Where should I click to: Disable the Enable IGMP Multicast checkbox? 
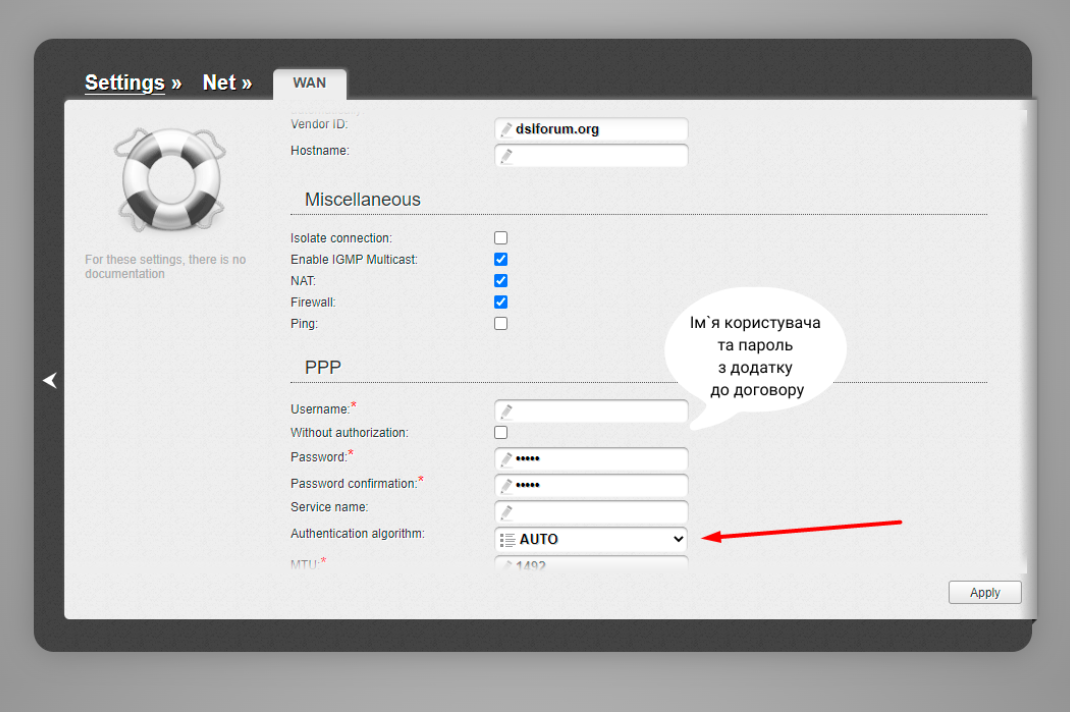click(x=500, y=259)
